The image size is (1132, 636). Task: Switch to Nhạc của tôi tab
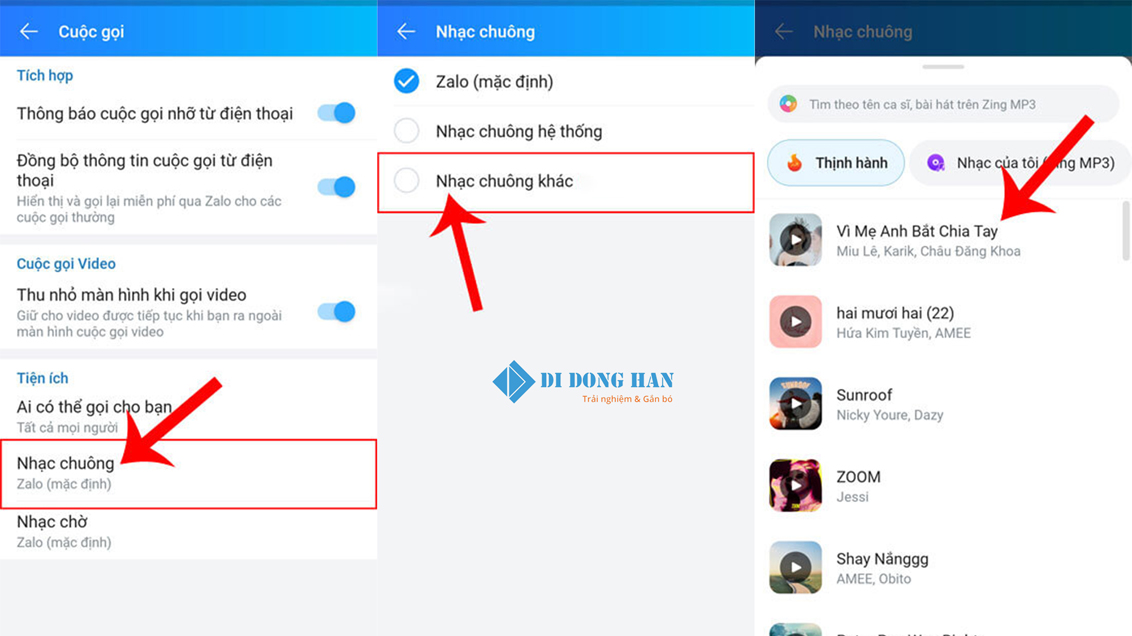(x=1020, y=163)
